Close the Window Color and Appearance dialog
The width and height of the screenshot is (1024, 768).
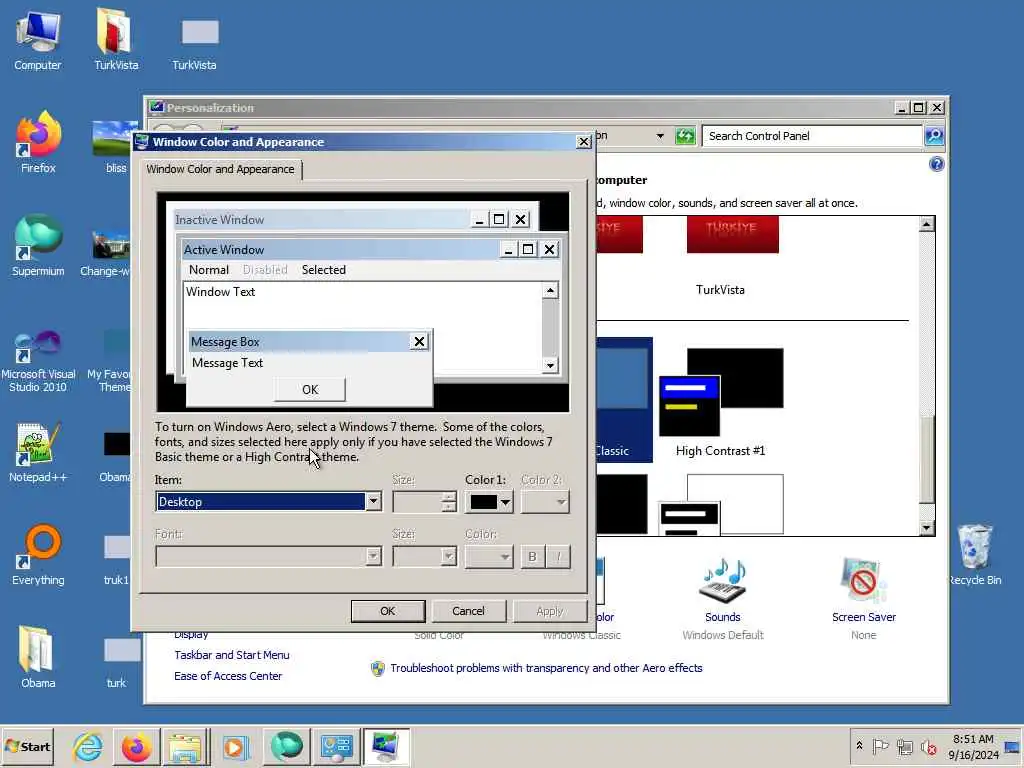pyautogui.click(x=583, y=142)
